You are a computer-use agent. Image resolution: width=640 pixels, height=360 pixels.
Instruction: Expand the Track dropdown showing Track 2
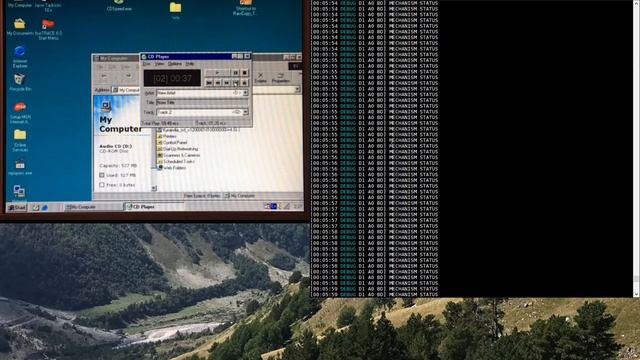(x=245, y=112)
